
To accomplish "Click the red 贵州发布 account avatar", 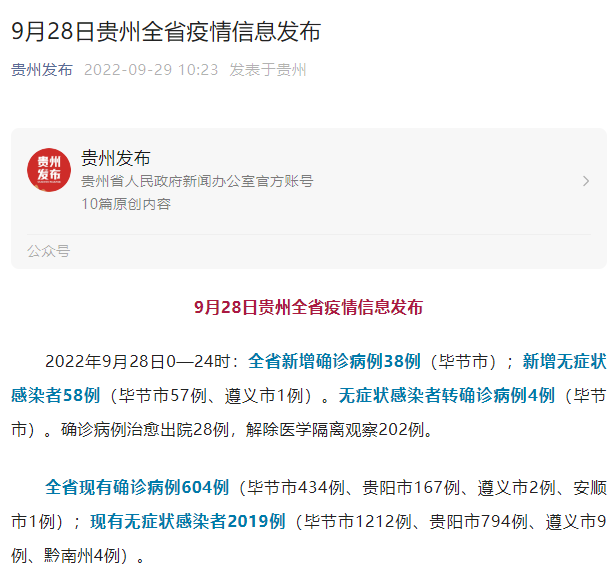I will tap(49, 170).
